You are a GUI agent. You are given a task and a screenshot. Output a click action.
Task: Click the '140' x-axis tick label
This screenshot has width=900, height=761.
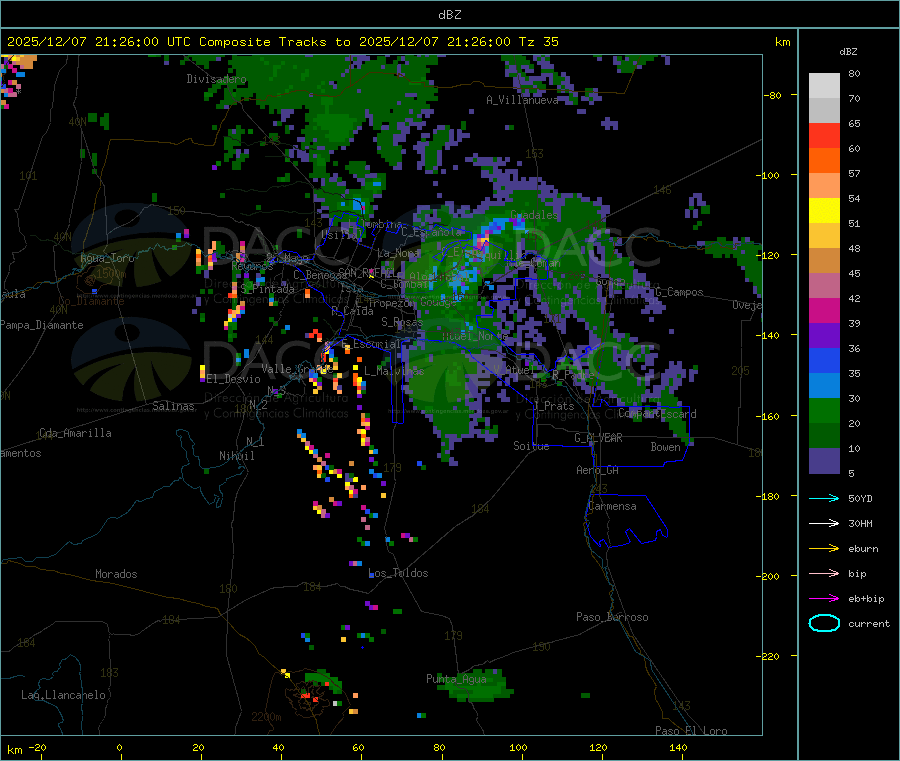pyautogui.click(x=678, y=747)
